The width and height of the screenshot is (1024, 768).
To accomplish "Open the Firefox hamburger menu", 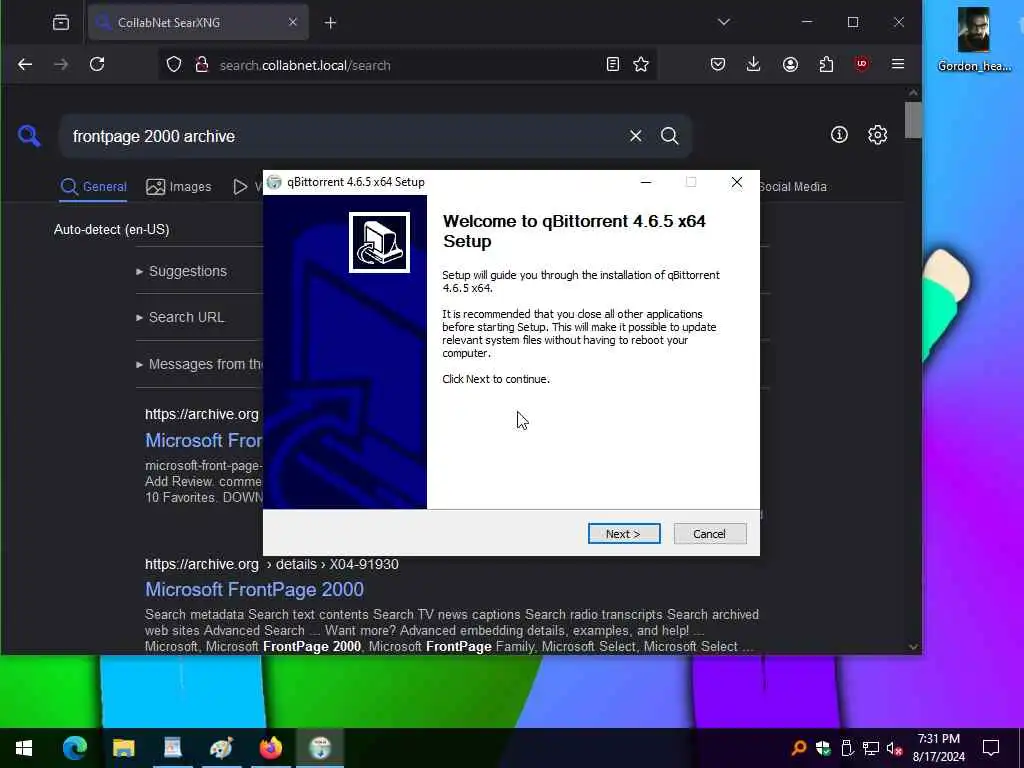I will click(898, 64).
